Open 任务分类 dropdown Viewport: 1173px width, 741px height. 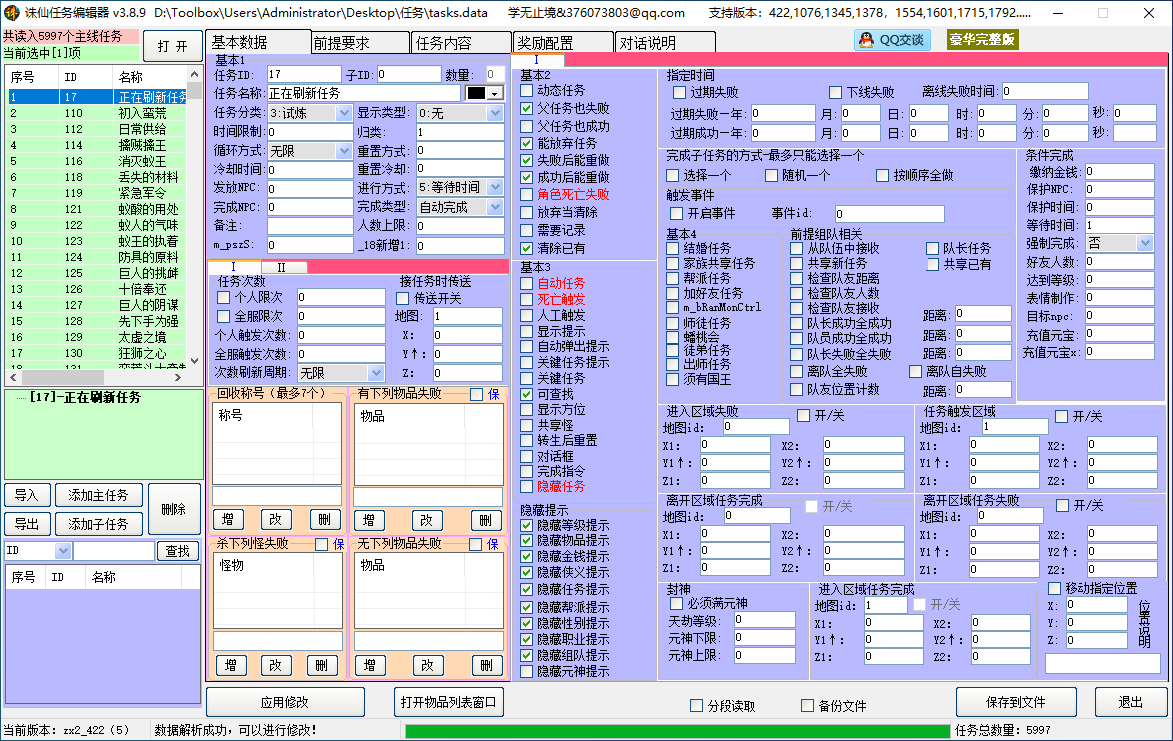(343, 113)
